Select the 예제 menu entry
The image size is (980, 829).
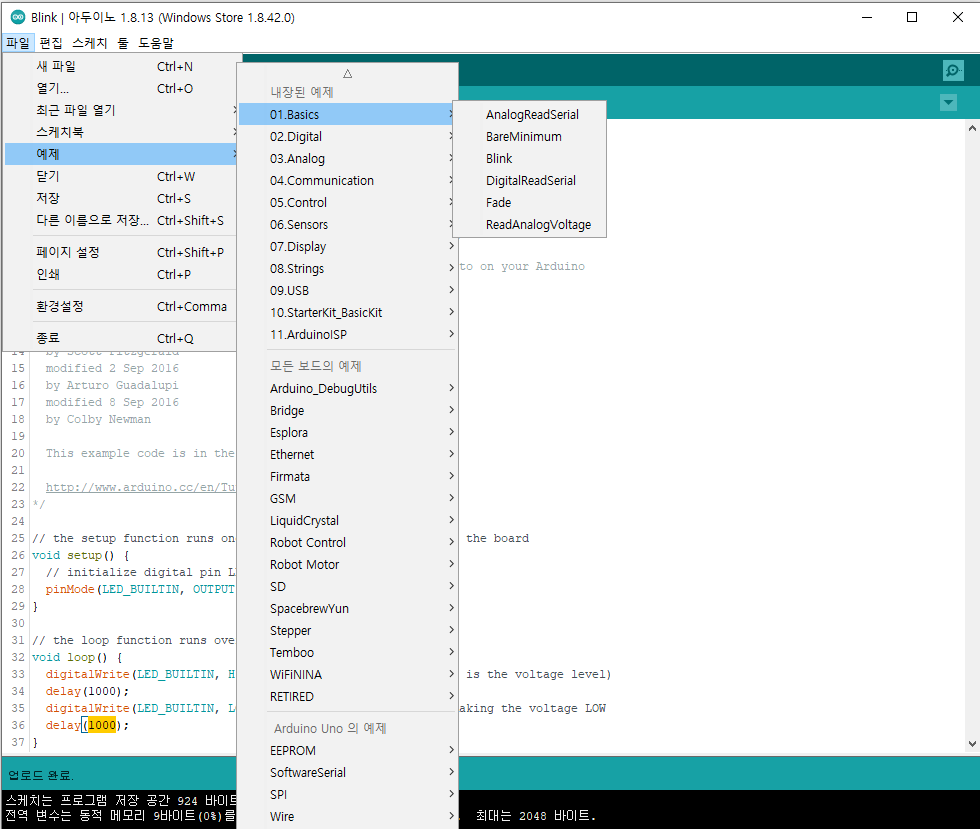(121, 154)
